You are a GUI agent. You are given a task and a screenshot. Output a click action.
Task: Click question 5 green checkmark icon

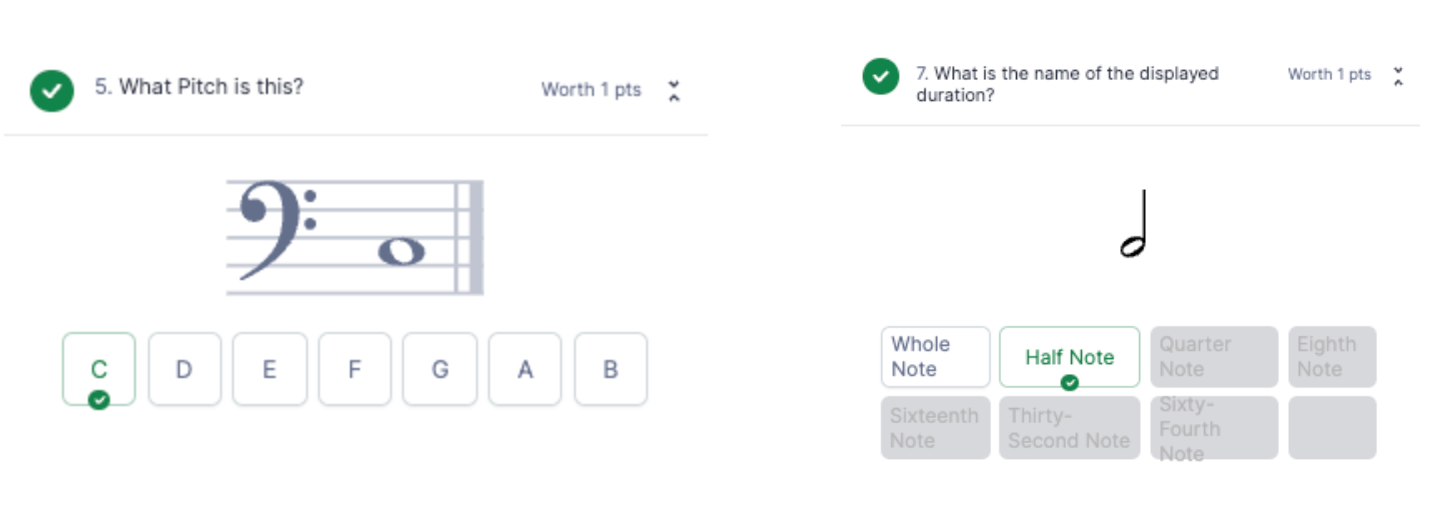point(52,90)
